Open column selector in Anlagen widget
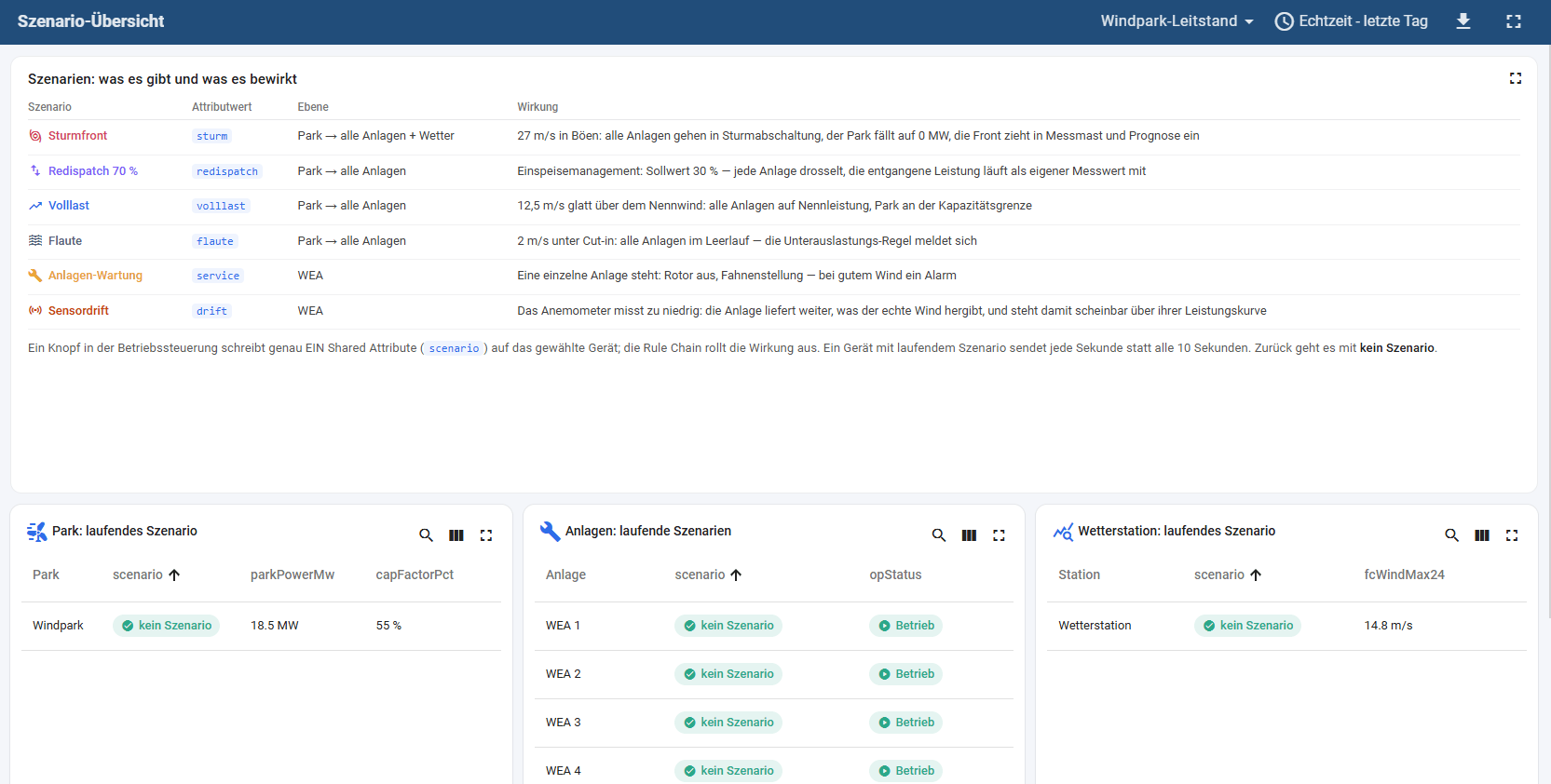Image resolution: width=1551 pixels, height=784 pixels. (969, 535)
